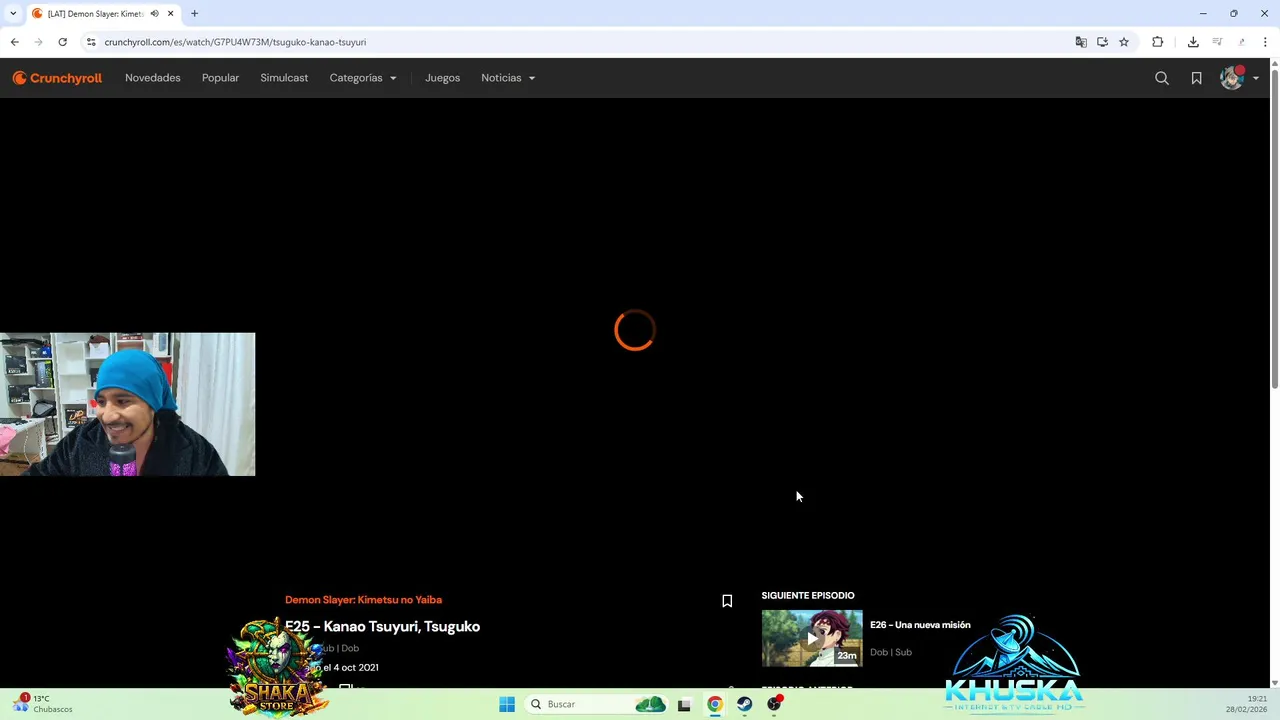Open the Crunchyroll search icon
This screenshot has height=720, width=1280.
pyautogui.click(x=1162, y=78)
